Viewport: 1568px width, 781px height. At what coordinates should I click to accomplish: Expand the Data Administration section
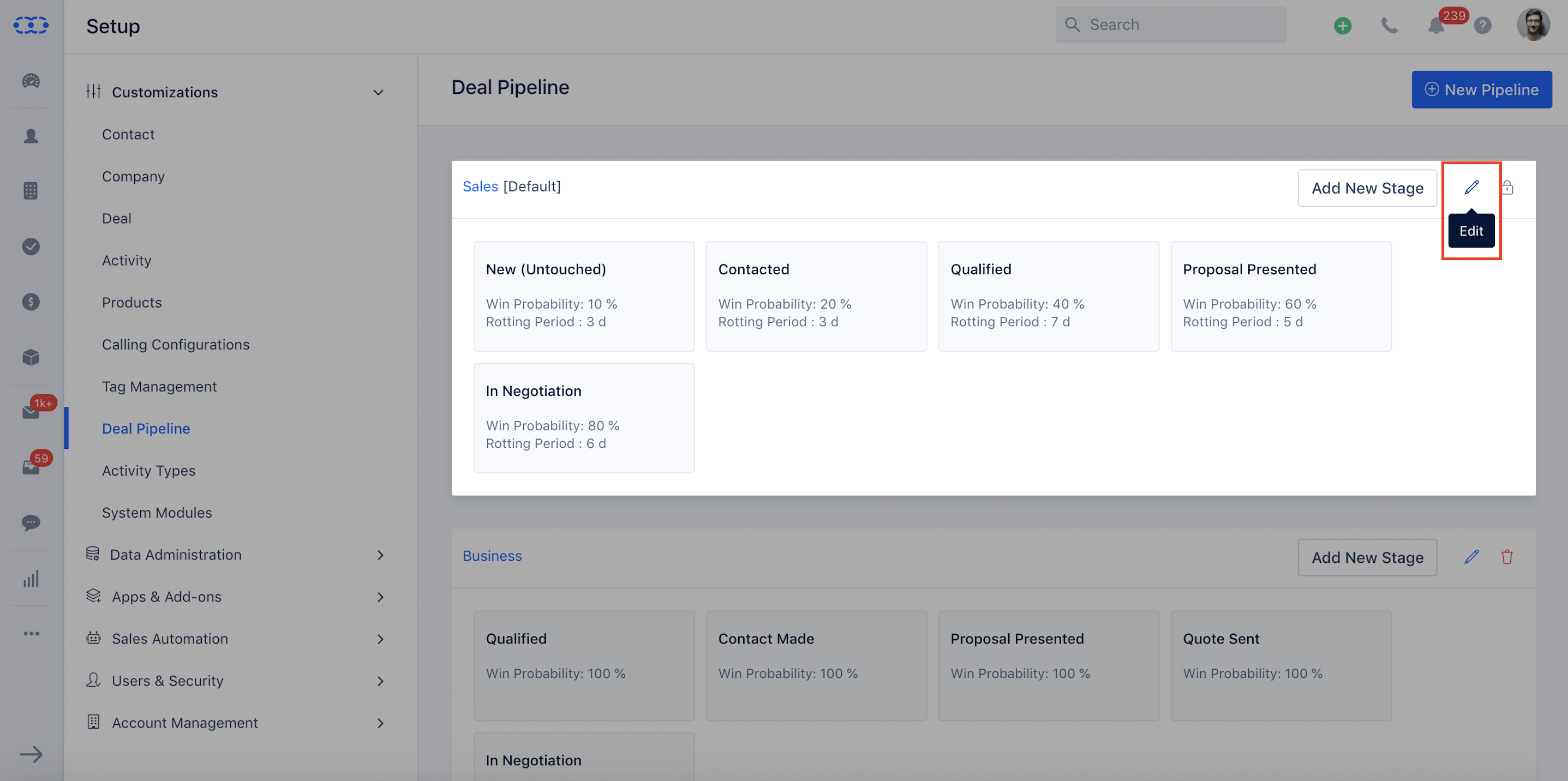coord(380,555)
